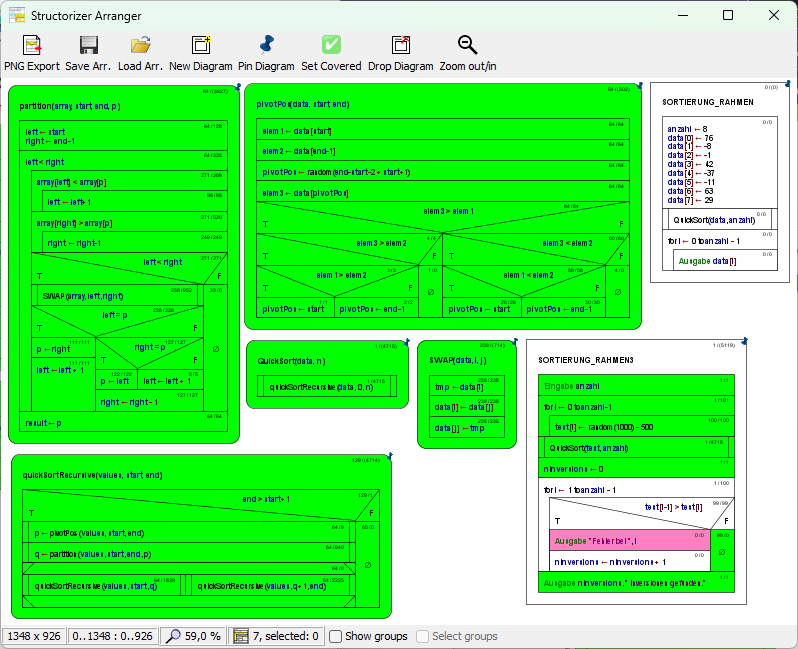Click the 'tmp ← data[i]' instruction
Image resolution: width=798 pixels, height=649 pixels.
[467, 386]
